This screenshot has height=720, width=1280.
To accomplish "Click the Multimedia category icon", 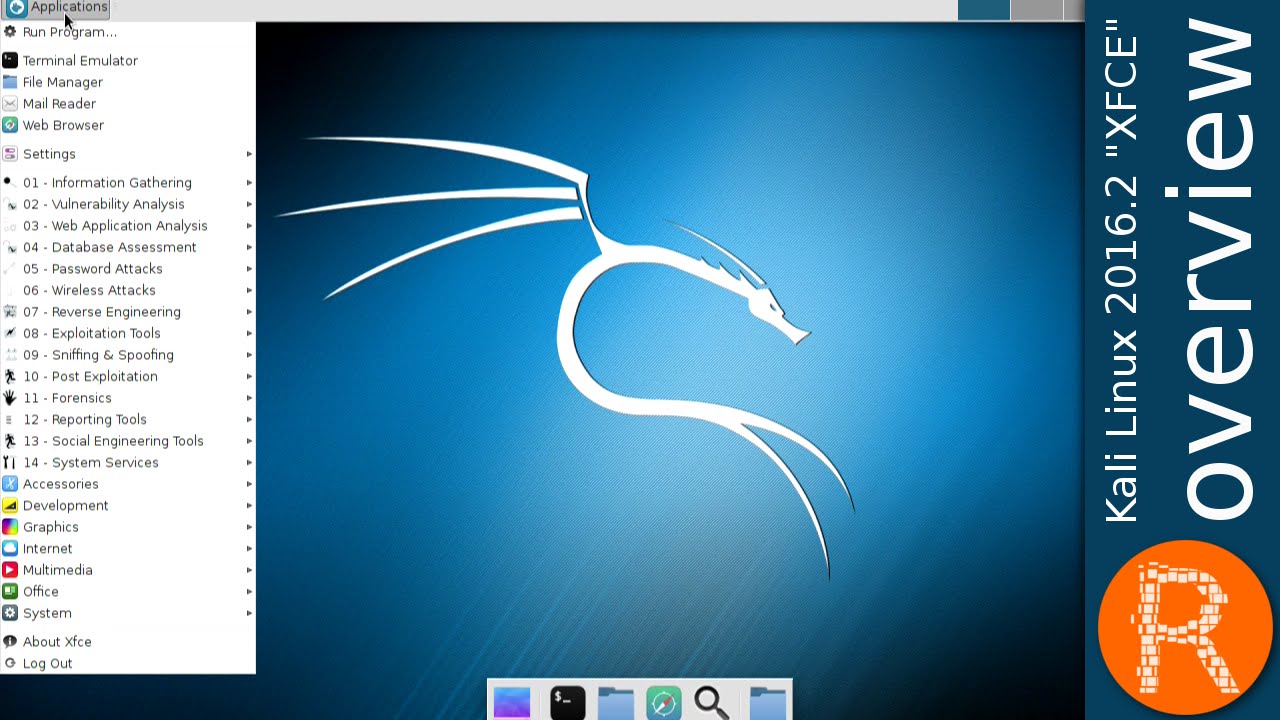I will 10,569.
